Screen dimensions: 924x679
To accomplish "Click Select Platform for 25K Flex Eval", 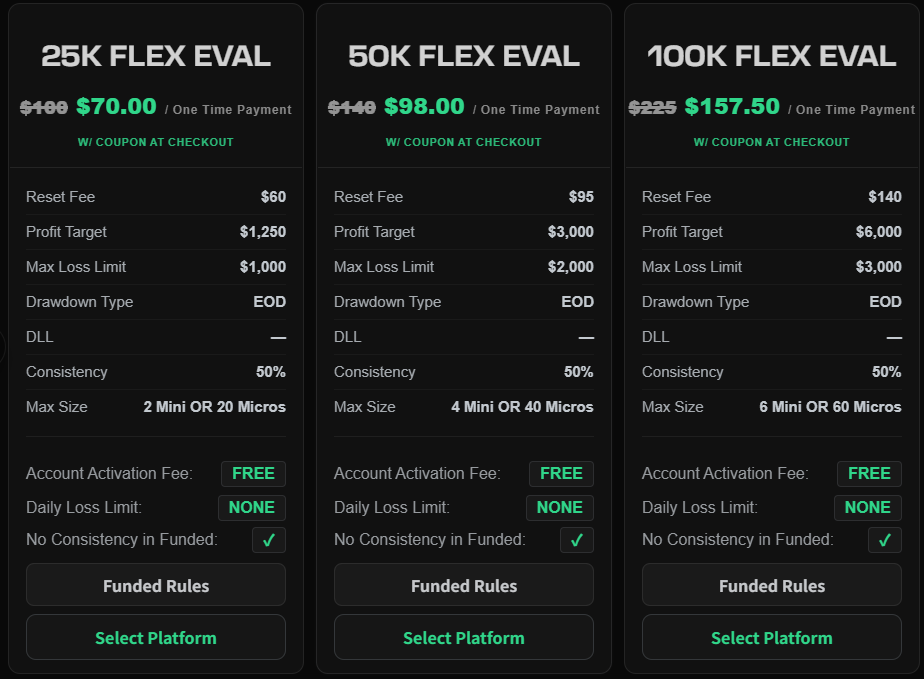I will [x=156, y=637].
